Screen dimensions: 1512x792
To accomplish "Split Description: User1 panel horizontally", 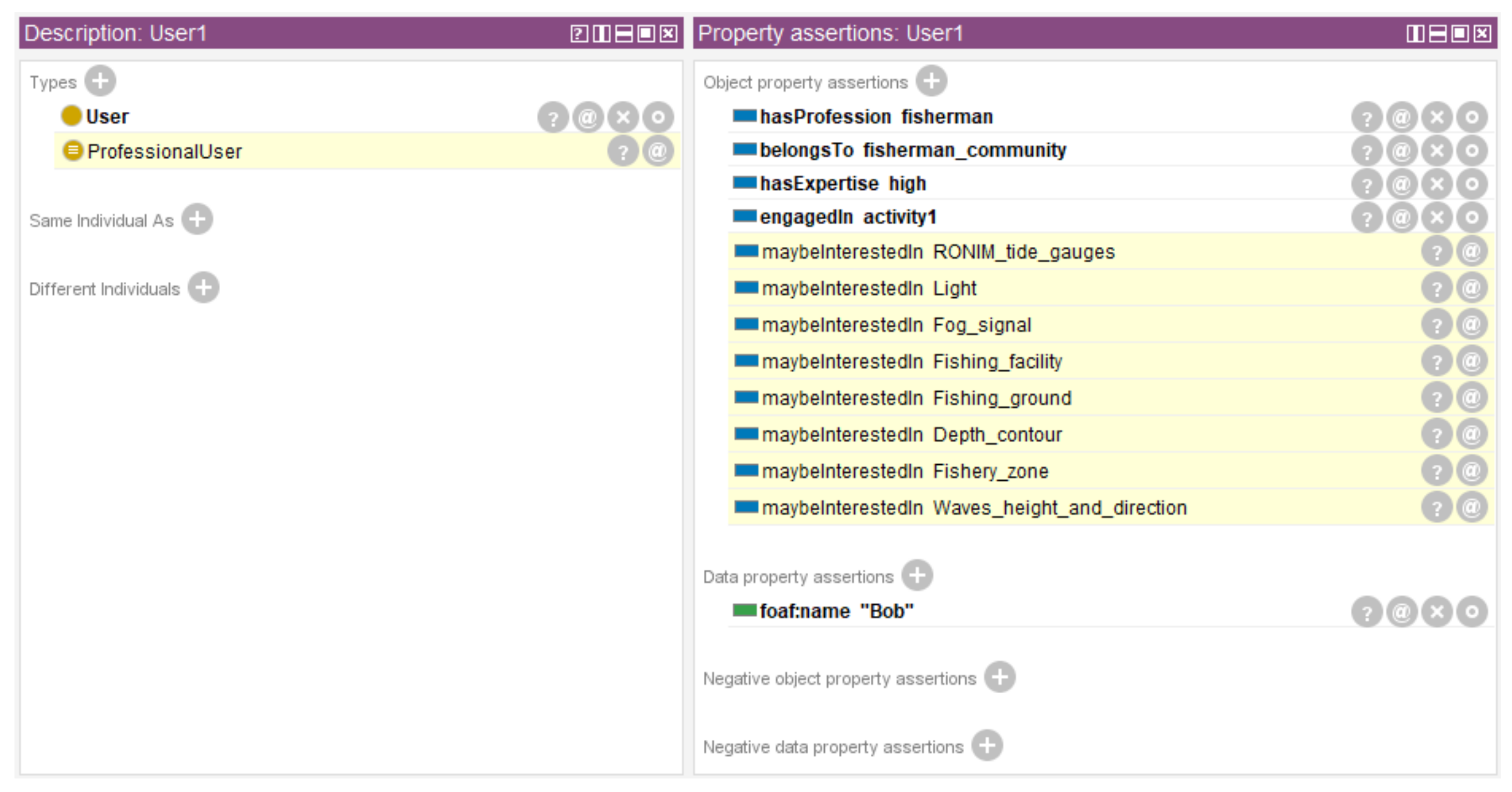I will point(623,33).
